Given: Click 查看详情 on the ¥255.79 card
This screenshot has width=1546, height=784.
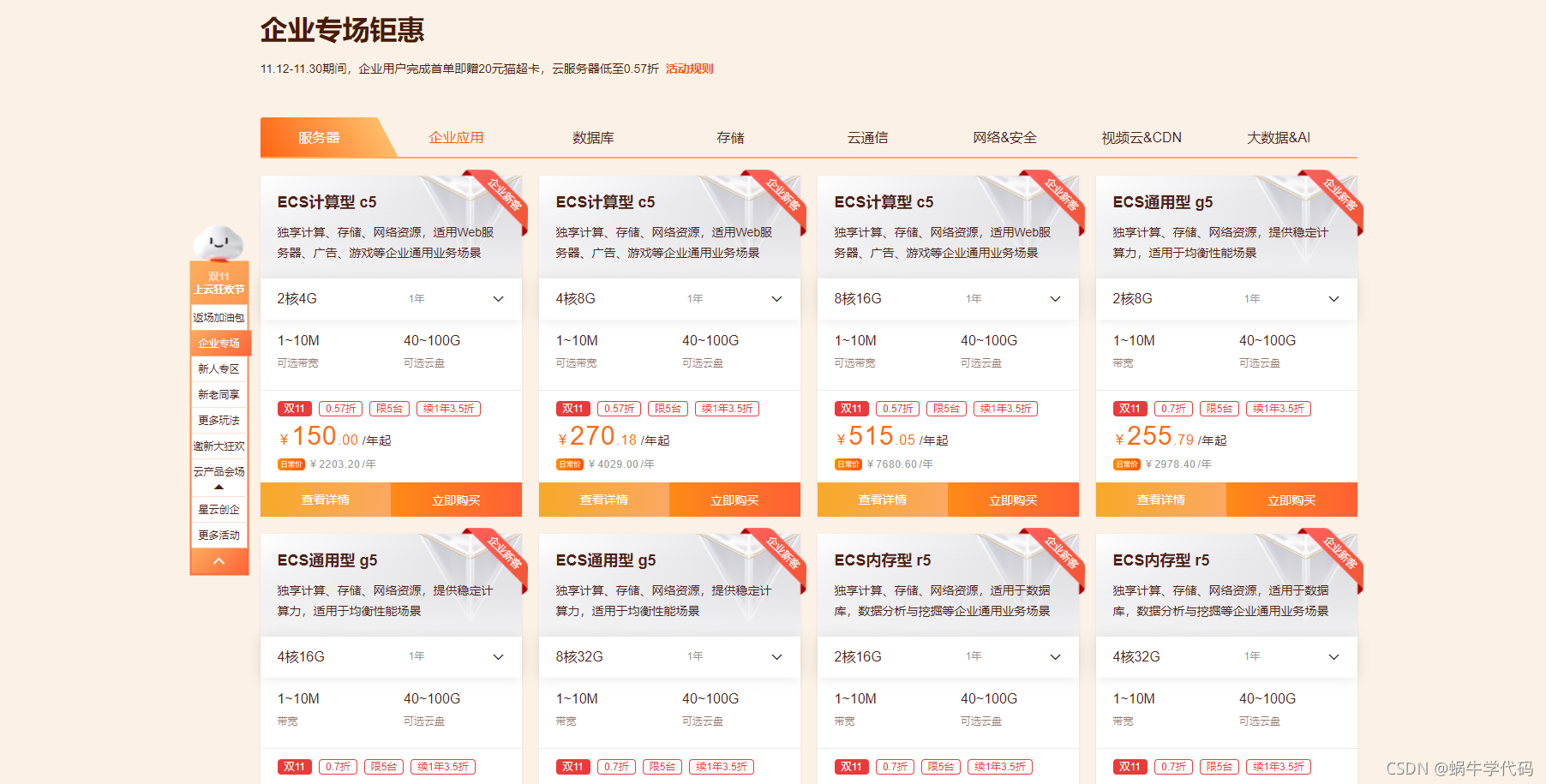Looking at the screenshot, I should click(1161, 500).
